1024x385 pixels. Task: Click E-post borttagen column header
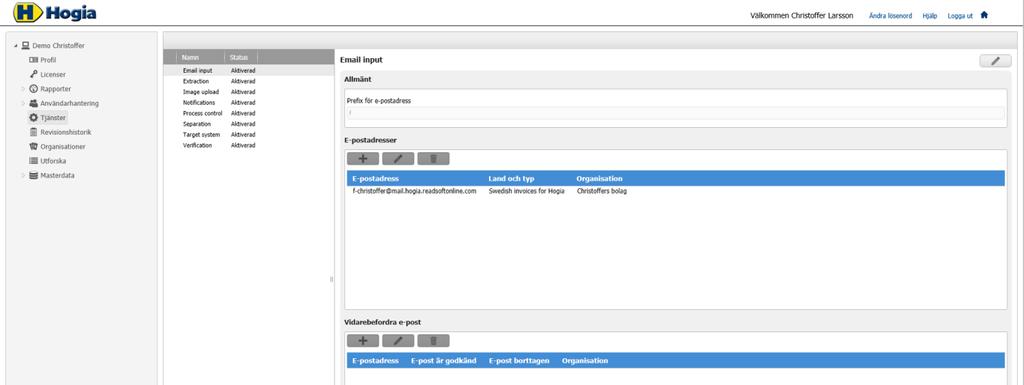[x=519, y=361]
